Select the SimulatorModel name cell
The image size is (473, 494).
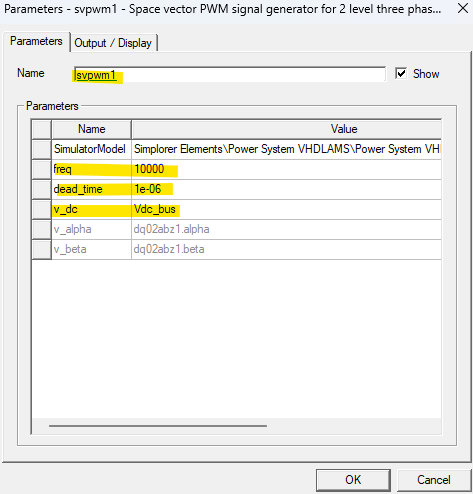(92, 149)
